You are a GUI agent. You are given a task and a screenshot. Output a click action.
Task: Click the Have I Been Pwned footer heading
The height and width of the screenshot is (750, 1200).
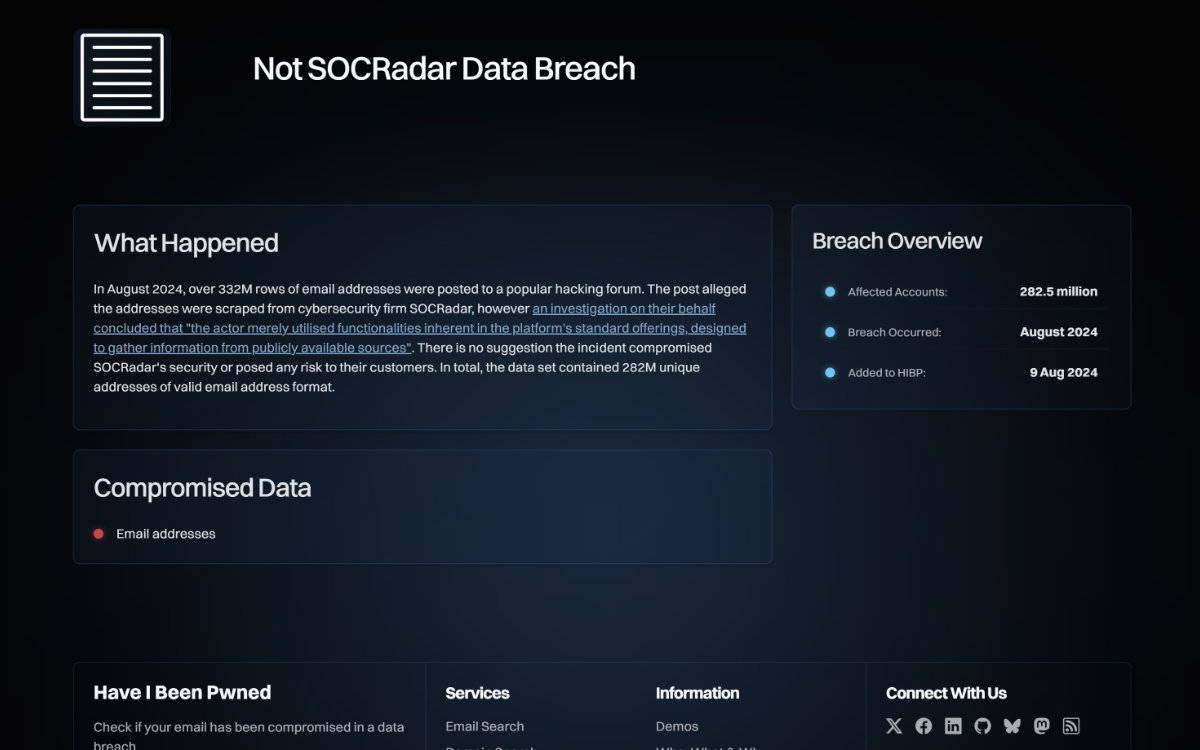click(x=182, y=692)
